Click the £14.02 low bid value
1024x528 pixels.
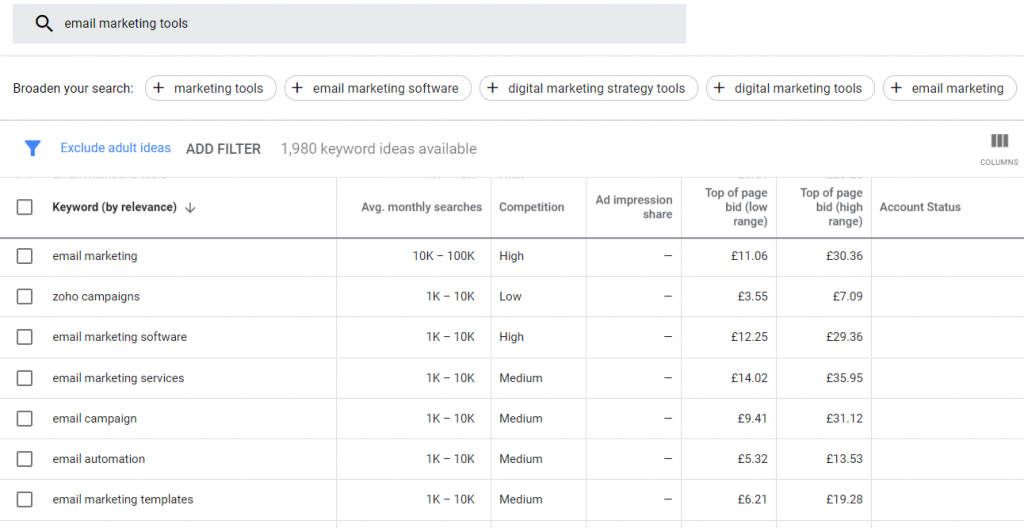tap(749, 378)
